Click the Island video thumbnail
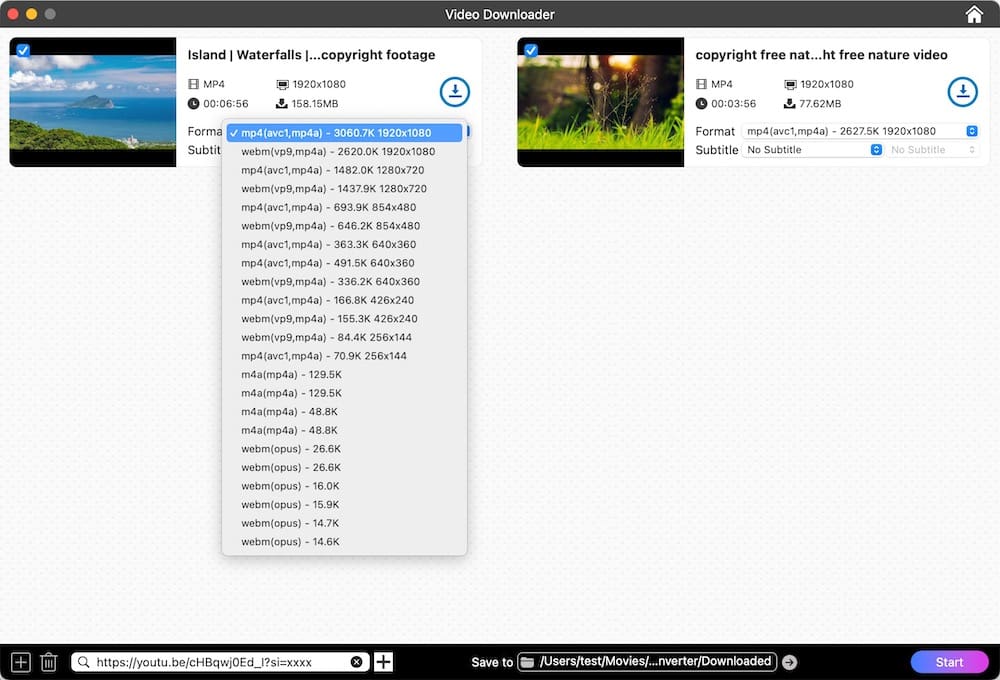Screen dimensions: 1000x680 pyautogui.click(x=93, y=102)
